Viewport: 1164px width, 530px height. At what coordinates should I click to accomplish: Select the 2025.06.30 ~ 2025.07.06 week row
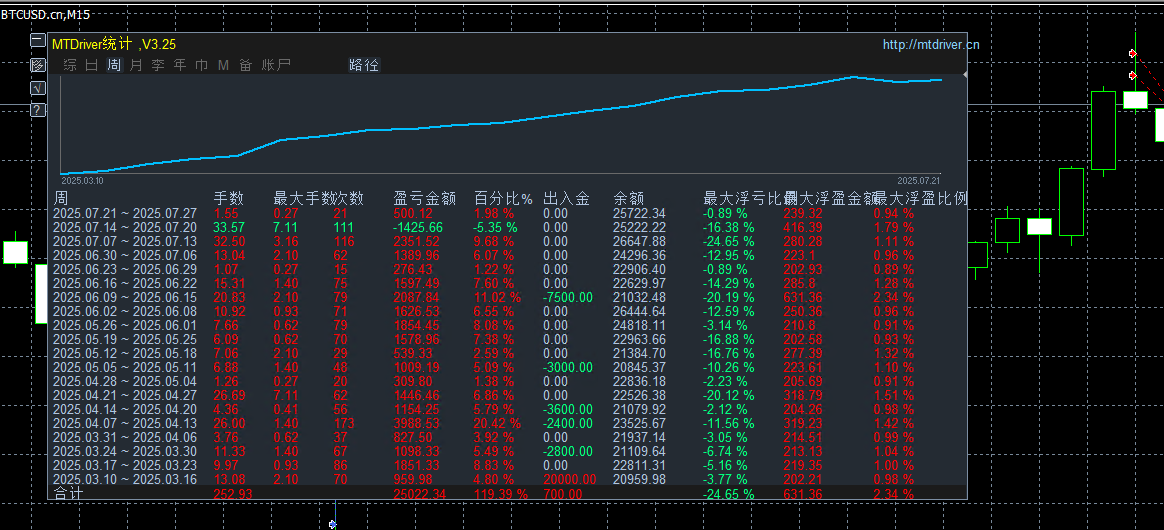[x=509, y=255]
